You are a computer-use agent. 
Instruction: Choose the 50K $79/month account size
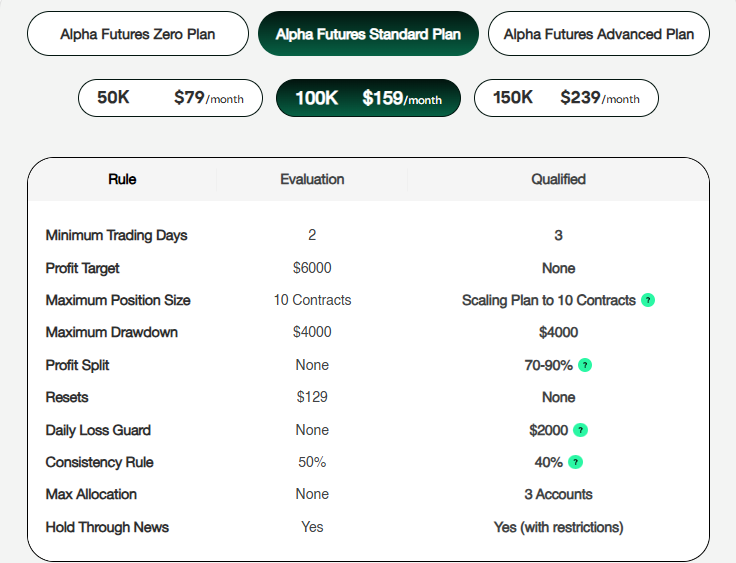click(x=170, y=98)
